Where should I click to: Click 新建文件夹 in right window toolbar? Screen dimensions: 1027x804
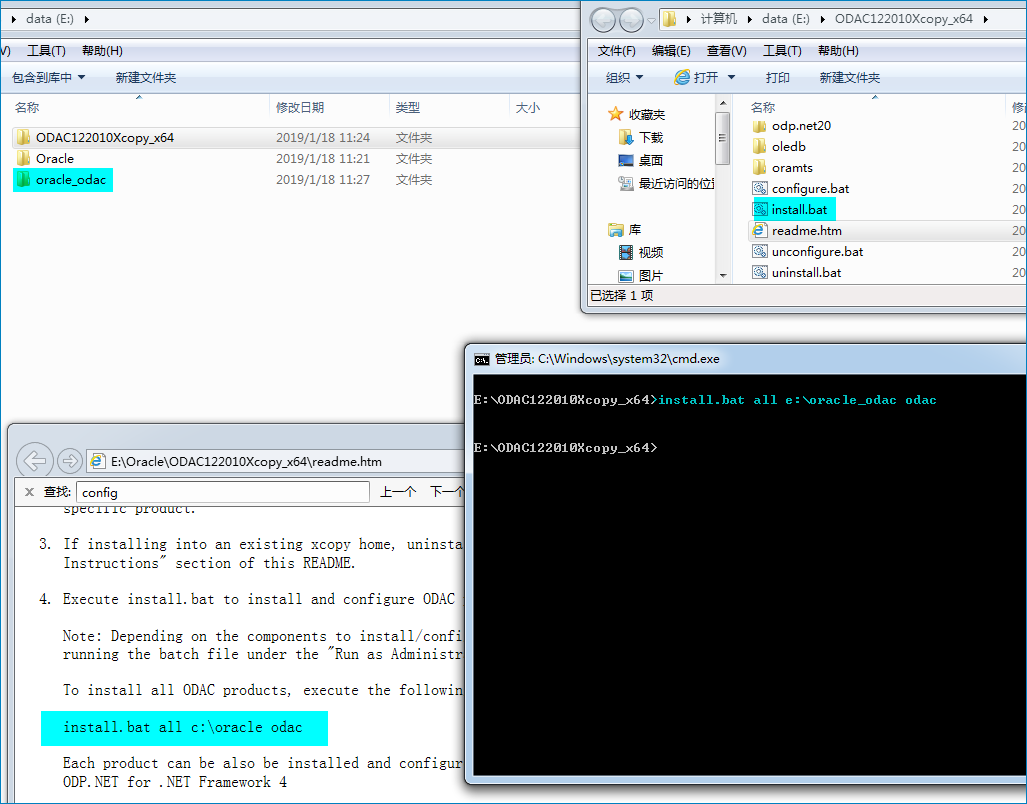850,78
